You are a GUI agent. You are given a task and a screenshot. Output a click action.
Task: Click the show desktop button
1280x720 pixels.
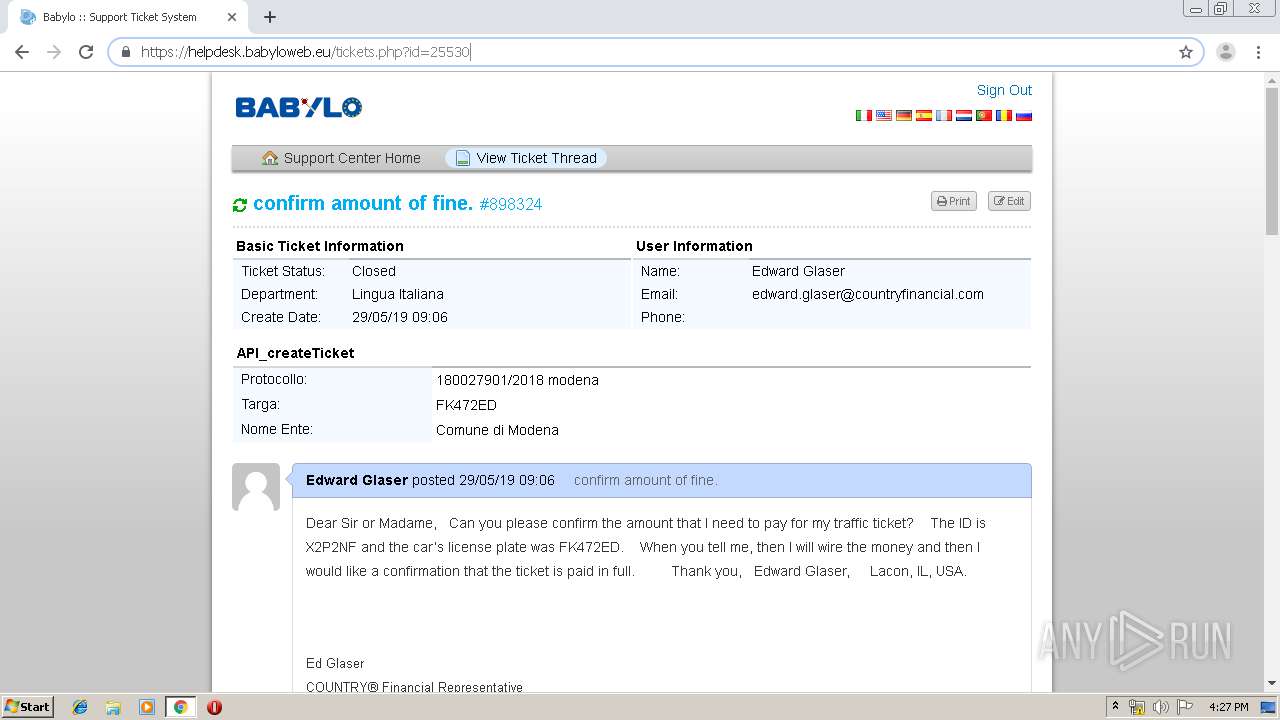tap(1268, 707)
